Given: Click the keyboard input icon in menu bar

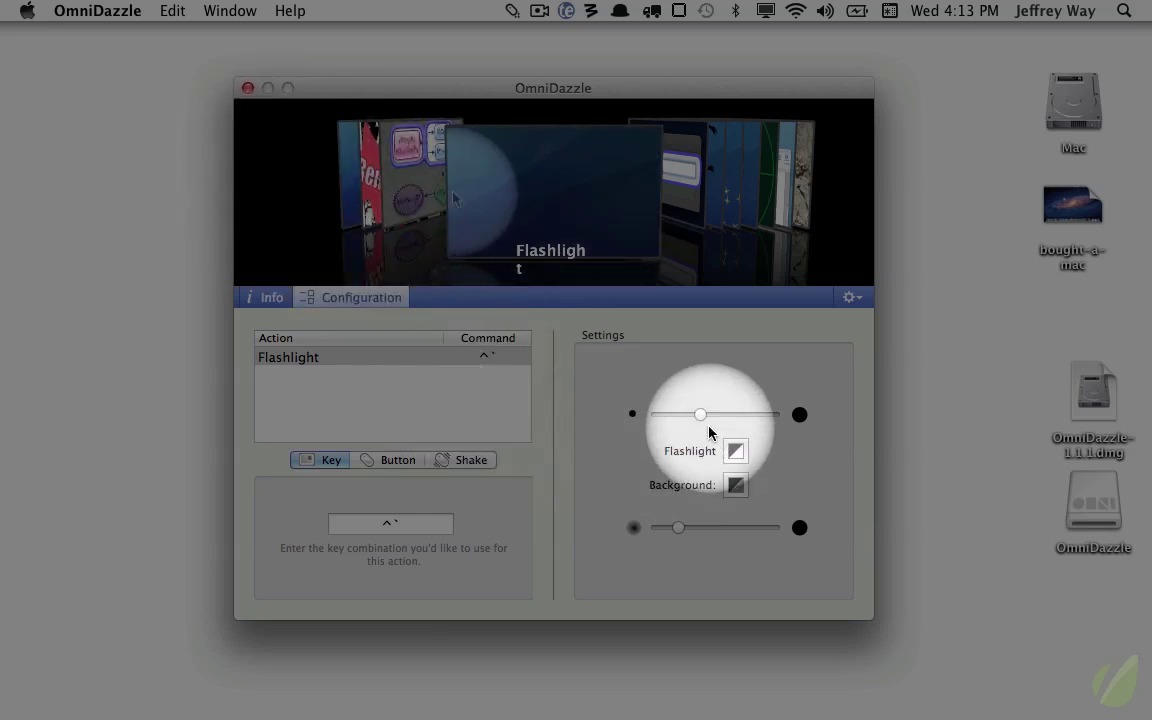Looking at the screenshot, I should [x=890, y=11].
